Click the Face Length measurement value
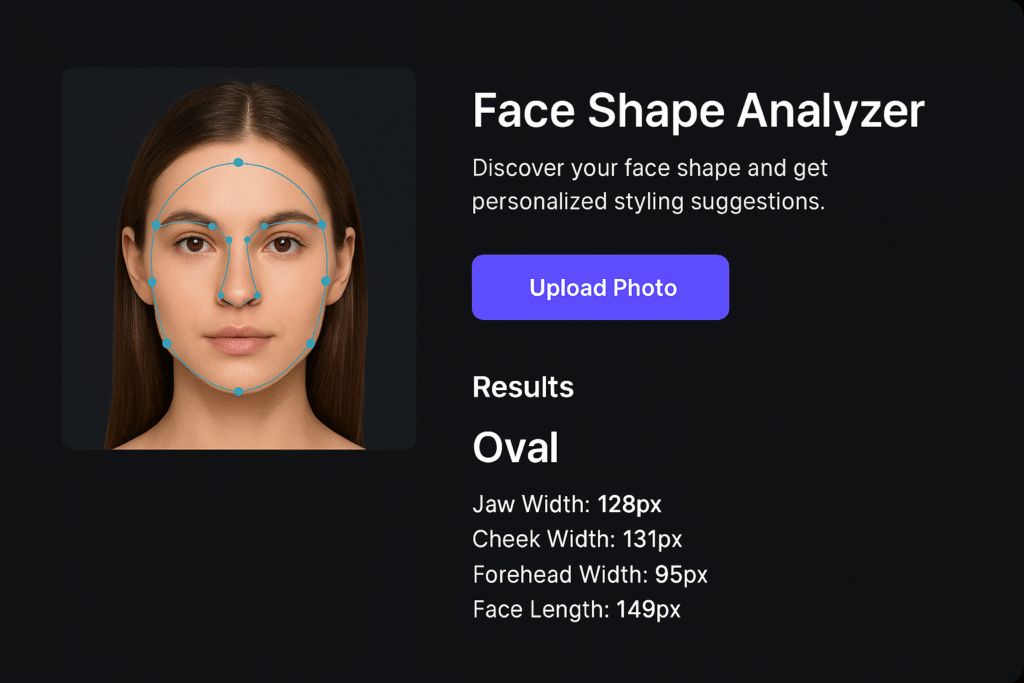This screenshot has width=1024, height=683. [x=651, y=609]
